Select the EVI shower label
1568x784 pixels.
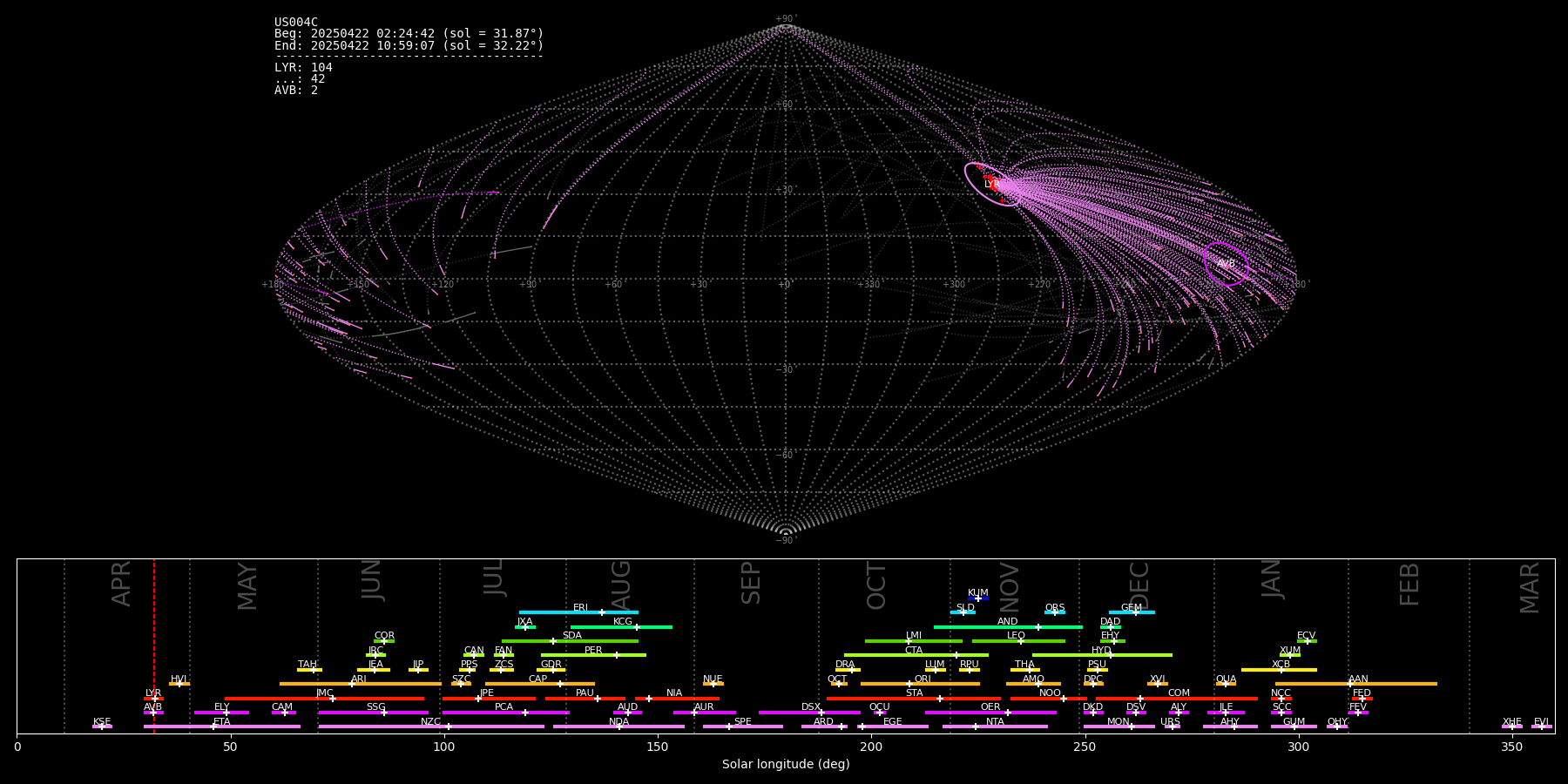(1541, 722)
